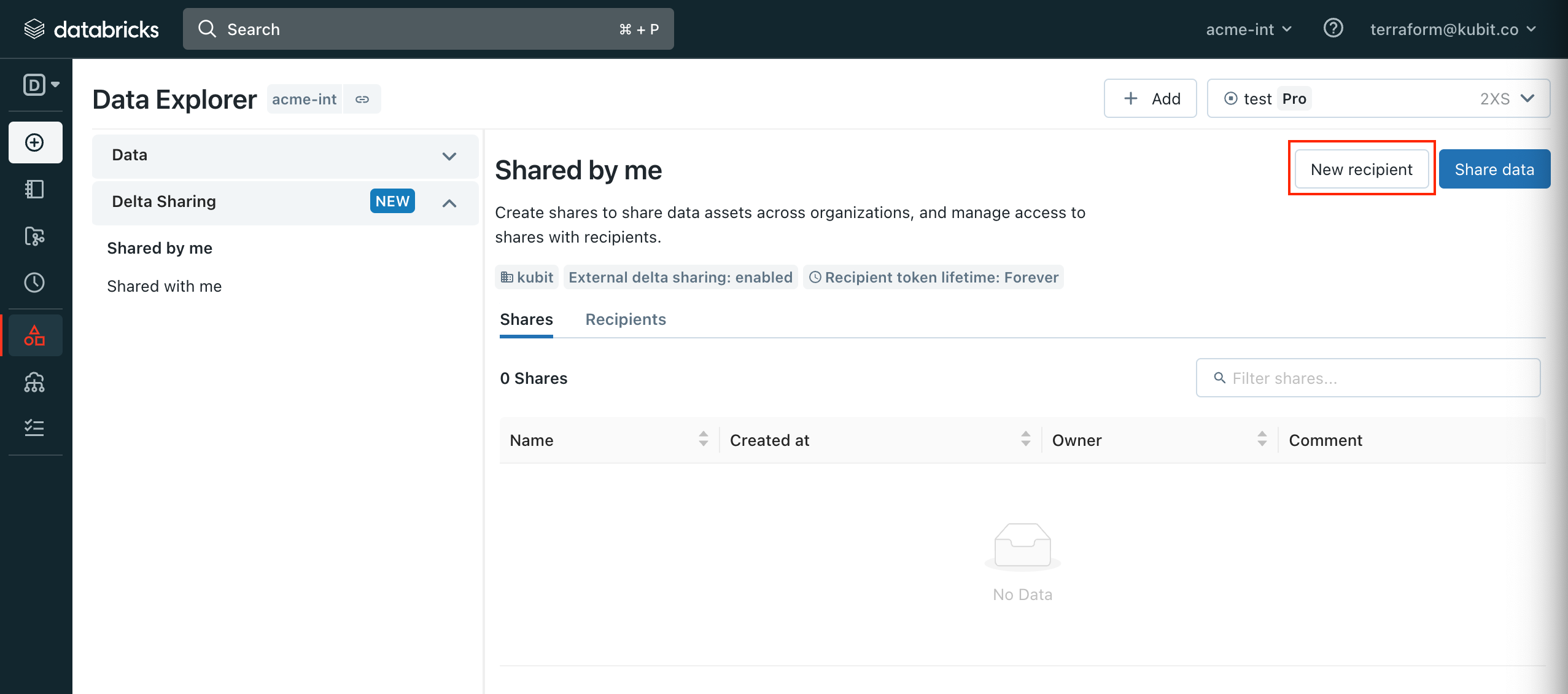Open the Queries file icon in sidebar
The image size is (1568, 694).
pyautogui.click(x=35, y=236)
